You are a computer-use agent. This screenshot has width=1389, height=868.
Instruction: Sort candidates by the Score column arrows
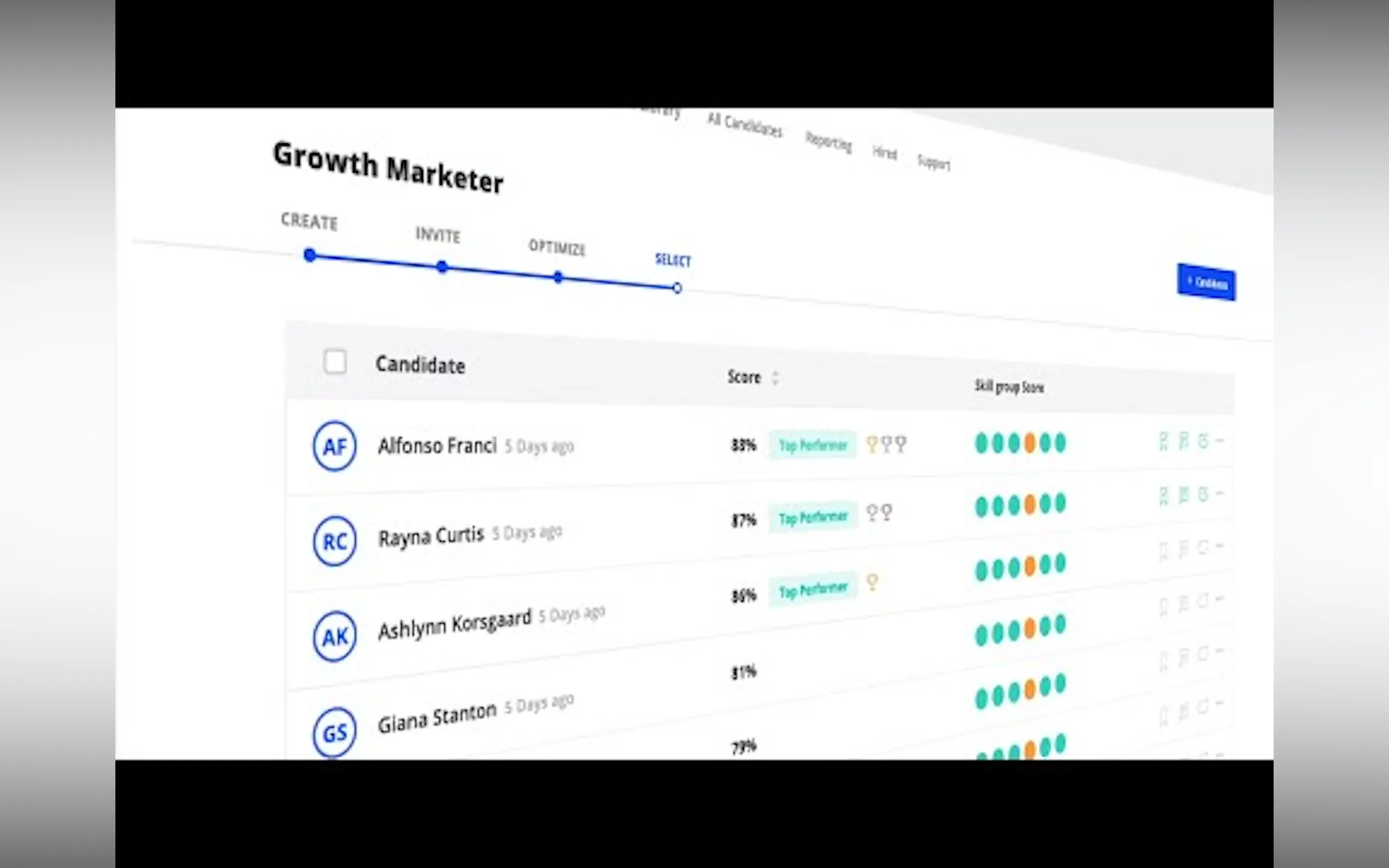coord(775,378)
